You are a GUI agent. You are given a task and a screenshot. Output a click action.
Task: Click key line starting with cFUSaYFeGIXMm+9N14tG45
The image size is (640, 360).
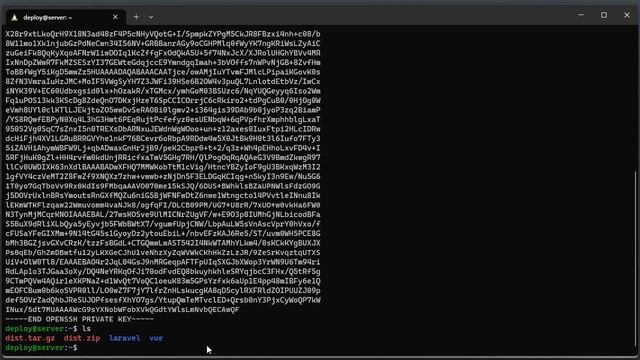pyautogui.click(x=163, y=233)
